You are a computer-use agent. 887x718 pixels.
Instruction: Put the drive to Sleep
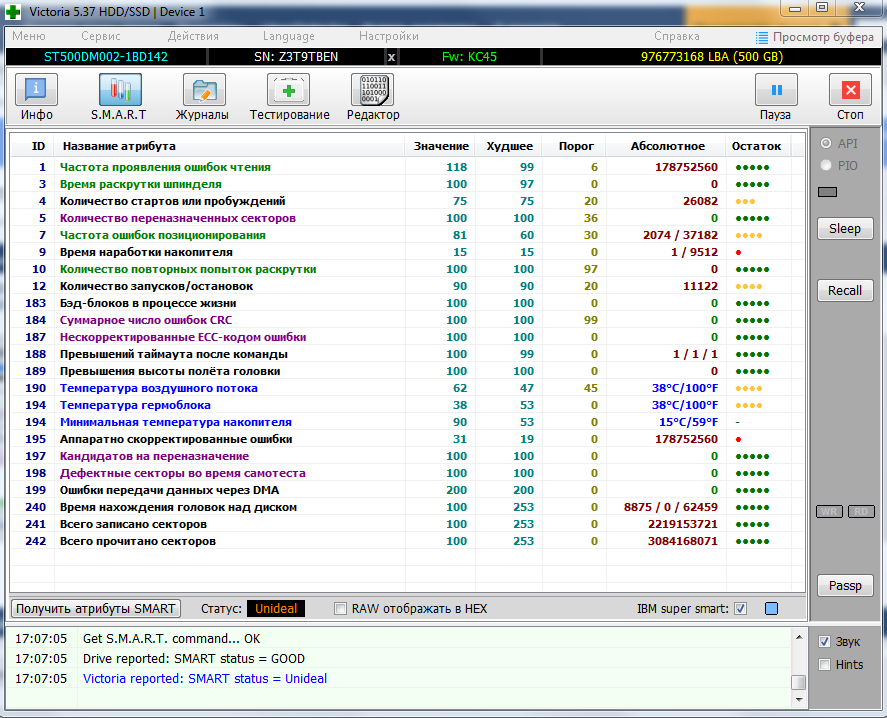pos(845,229)
